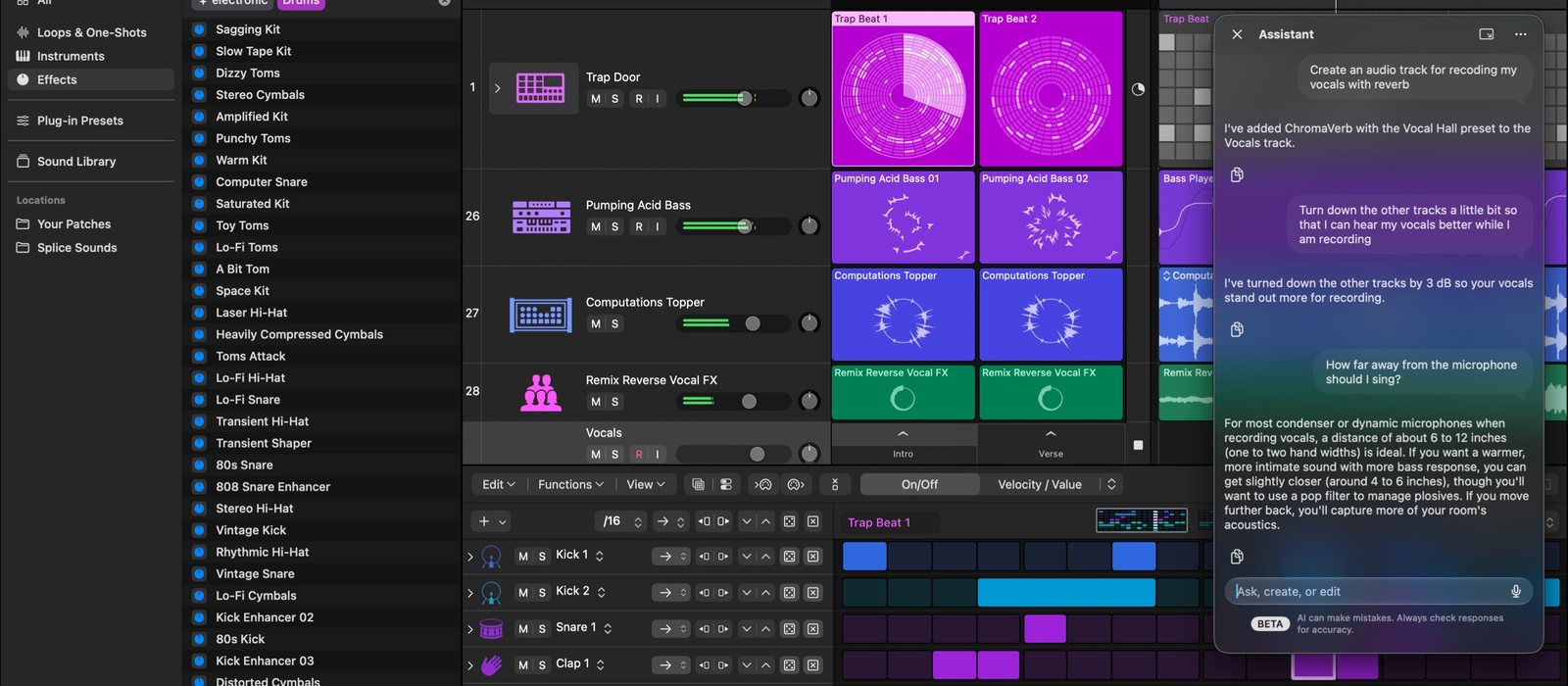Adjust the Vocals track pan knob

pos(809,454)
